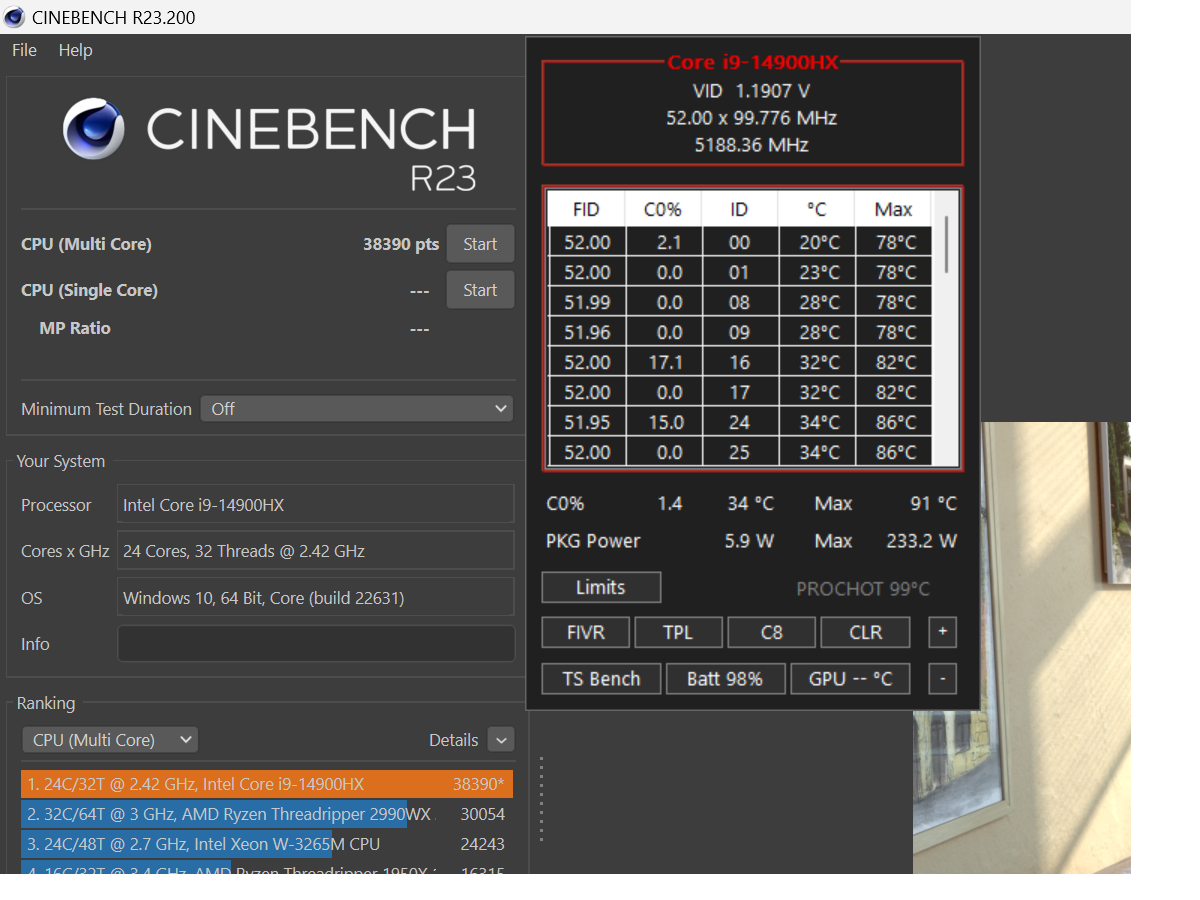Click the 5.9 W package power value
This screenshot has width=1200, height=900.
coord(749,541)
